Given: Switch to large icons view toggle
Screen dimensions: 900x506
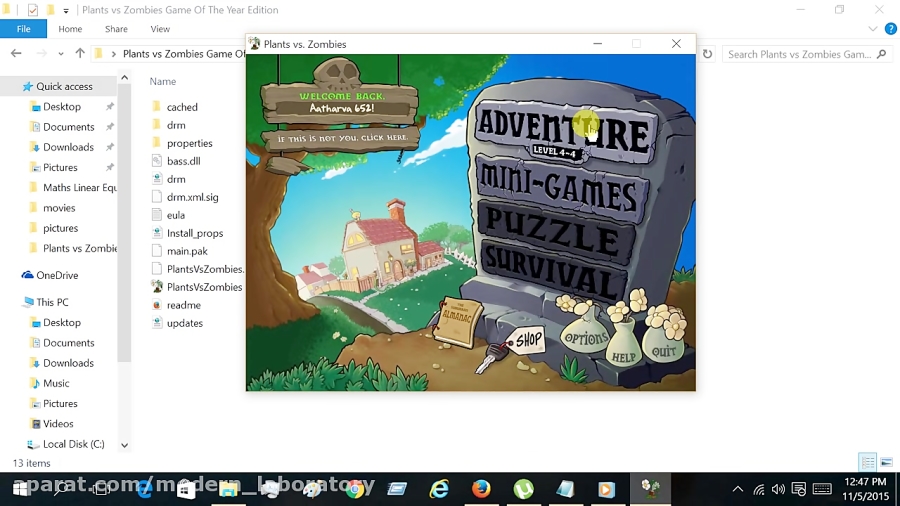Looking at the screenshot, I should click(x=886, y=462).
